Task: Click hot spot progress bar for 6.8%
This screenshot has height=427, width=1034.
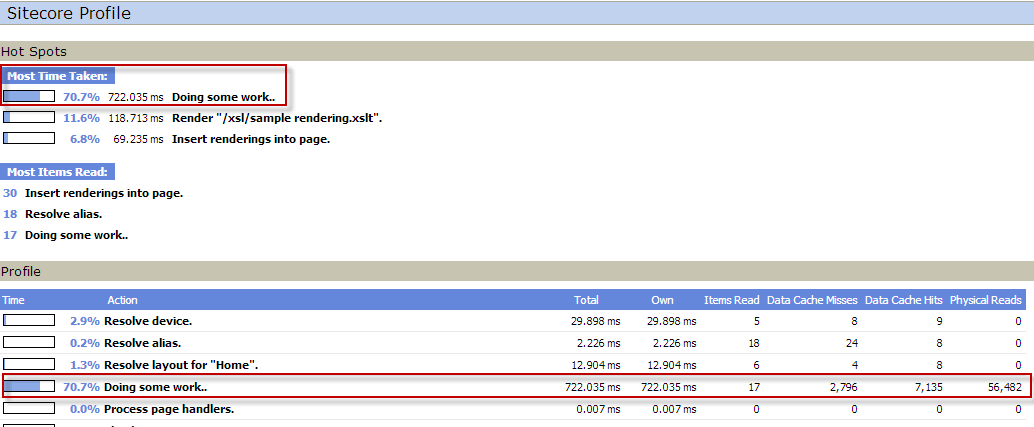Action: click(29, 139)
